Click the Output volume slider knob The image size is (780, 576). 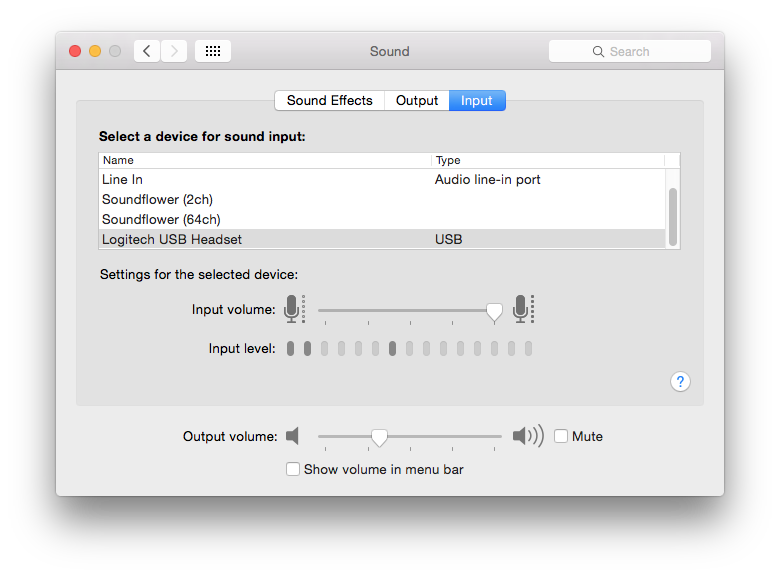(379, 438)
